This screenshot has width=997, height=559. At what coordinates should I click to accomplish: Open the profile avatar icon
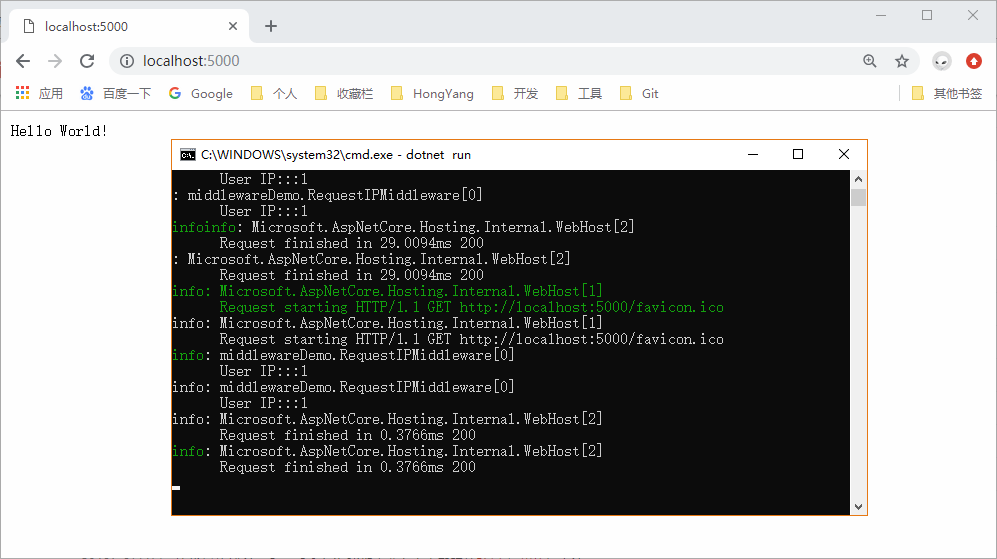pyautogui.click(x=942, y=61)
